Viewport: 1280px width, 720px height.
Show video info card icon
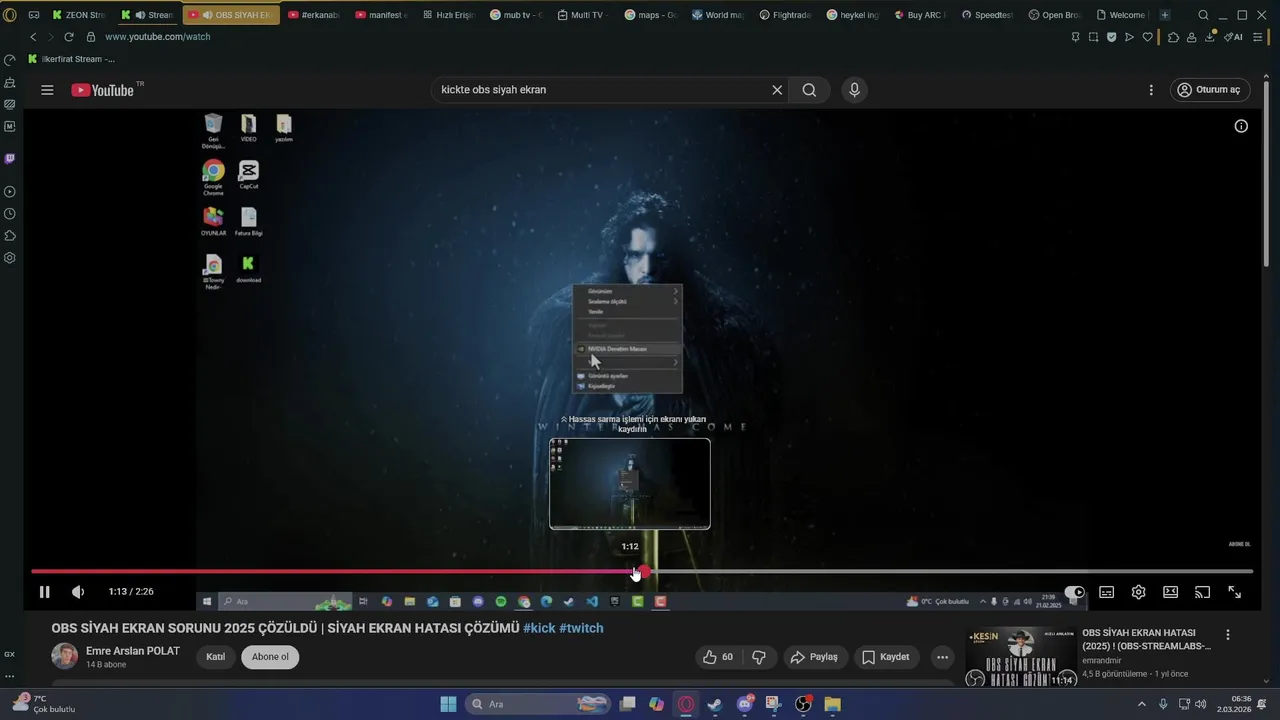pyautogui.click(x=1241, y=126)
